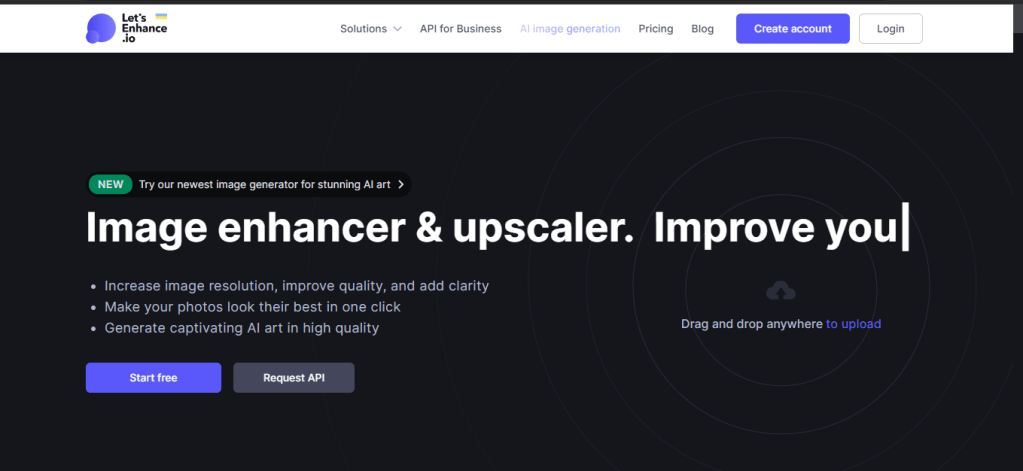Click the purple Let's Enhance logo icon
This screenshot has width=1023, height=471.
tap(100, 29)
